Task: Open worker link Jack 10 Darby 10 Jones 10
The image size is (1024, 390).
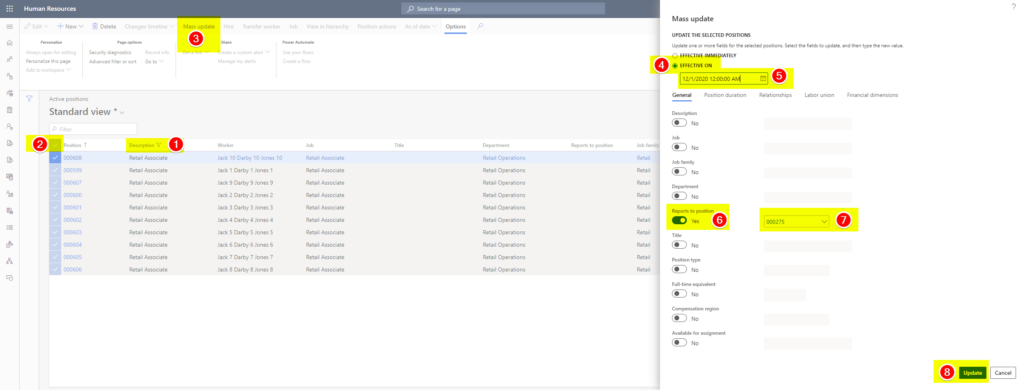Action: pyautogui.click(x=249, y=157)
